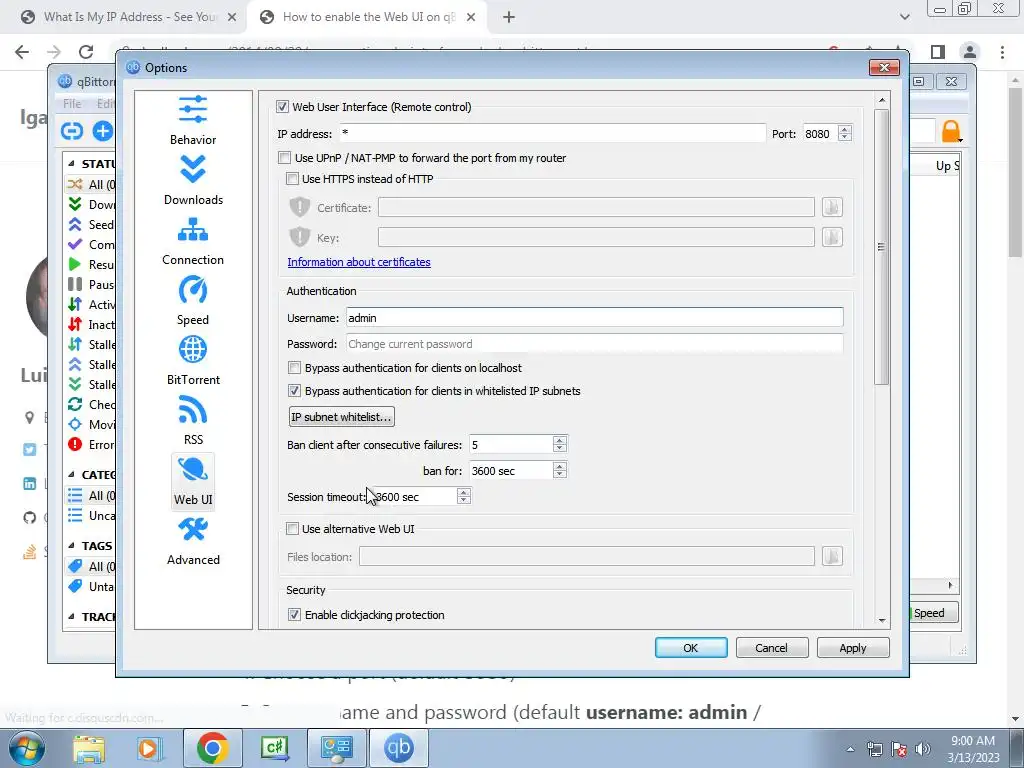
Task: Select the Web UI options section
Action: click(193, 482)
